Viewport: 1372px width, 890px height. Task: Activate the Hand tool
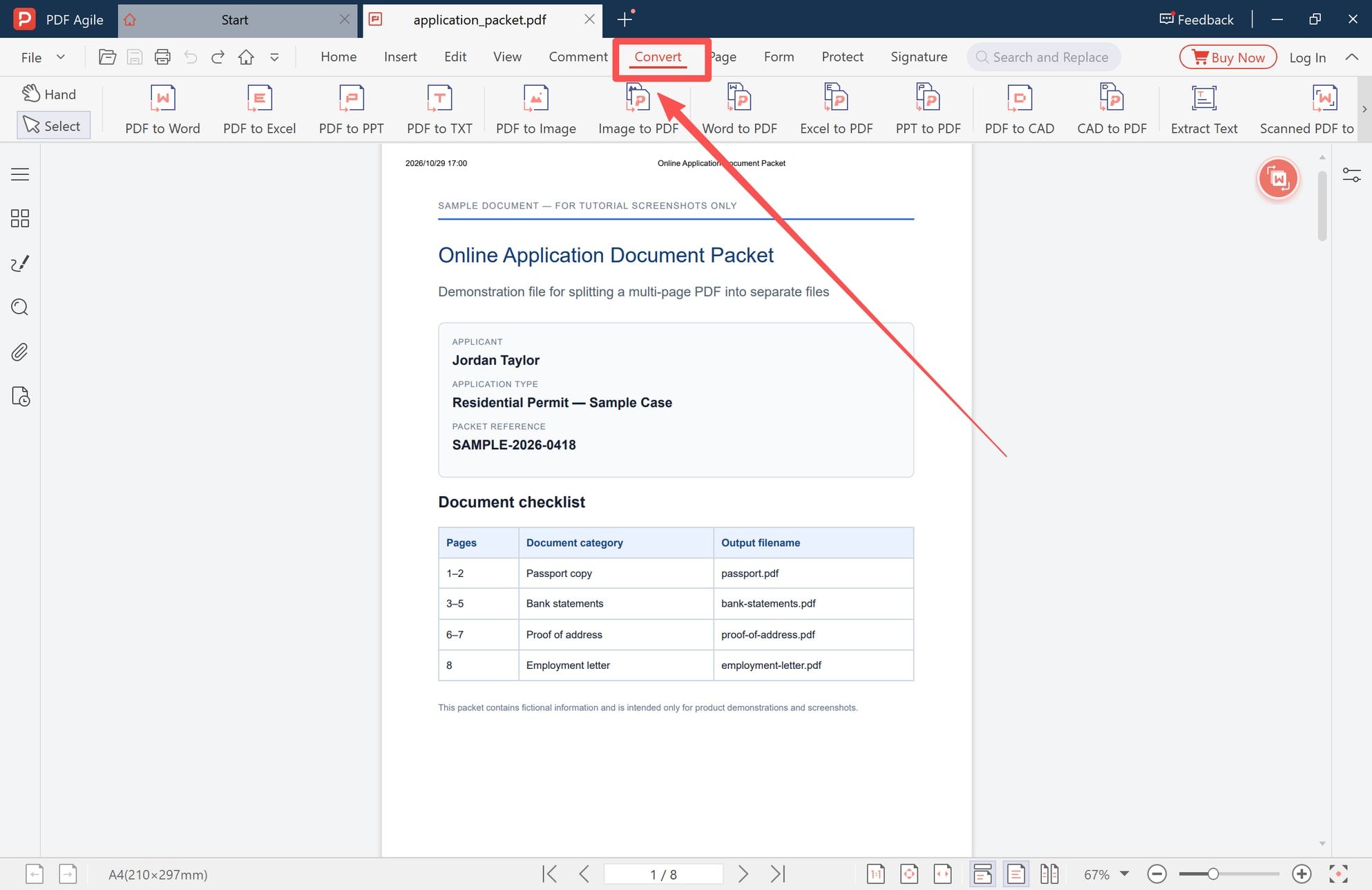click(50, 94)
